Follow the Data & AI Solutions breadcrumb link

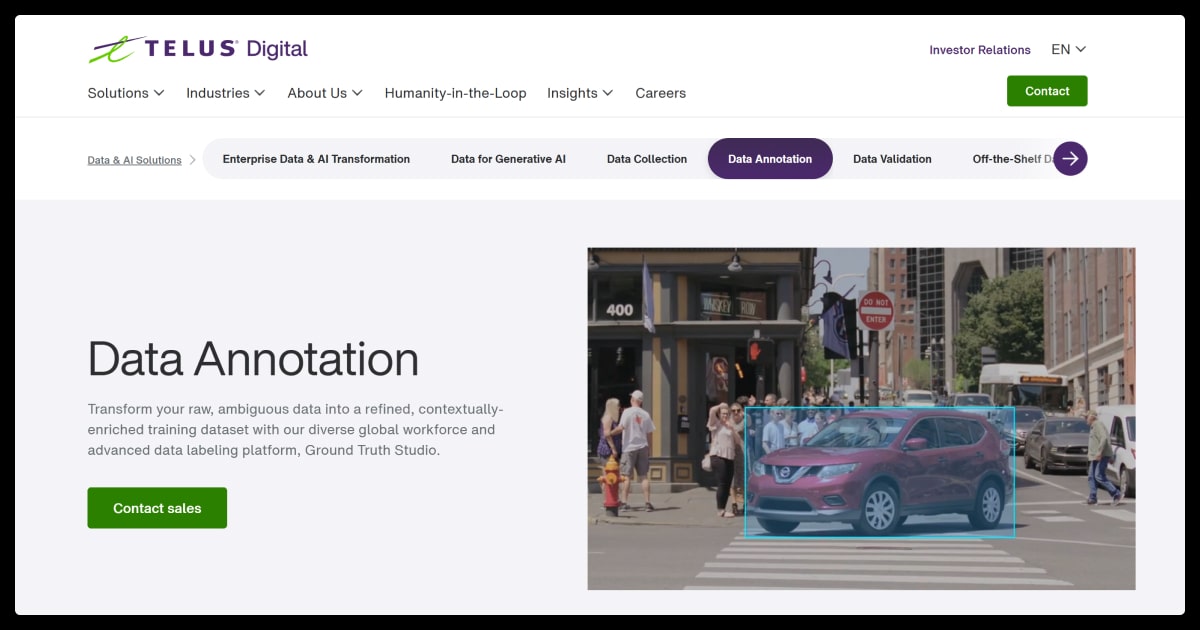pyautogui.click(x=134, y=159)
